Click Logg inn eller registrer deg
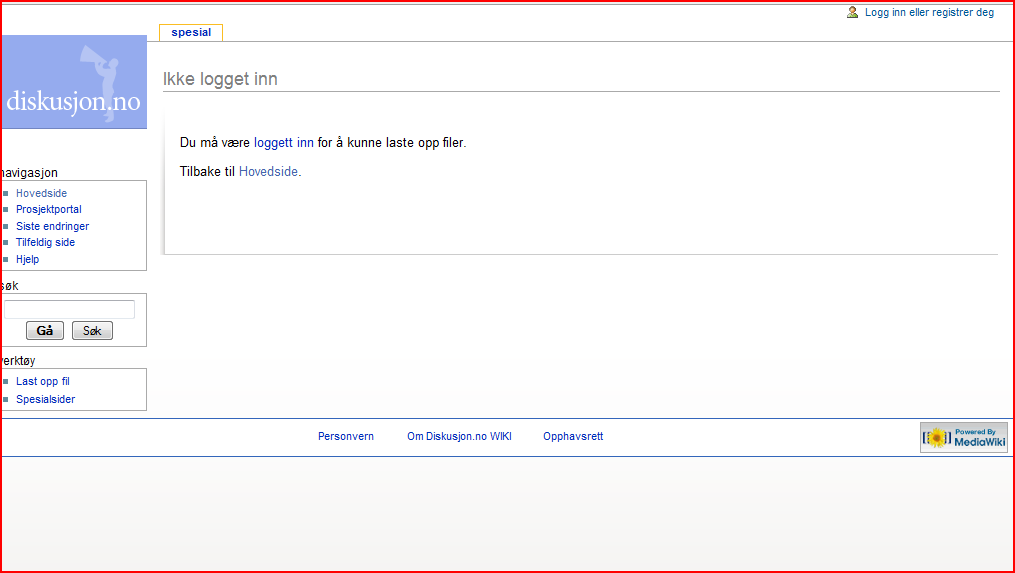Viewport: 1015px width, 573px height. coord(929,12)
